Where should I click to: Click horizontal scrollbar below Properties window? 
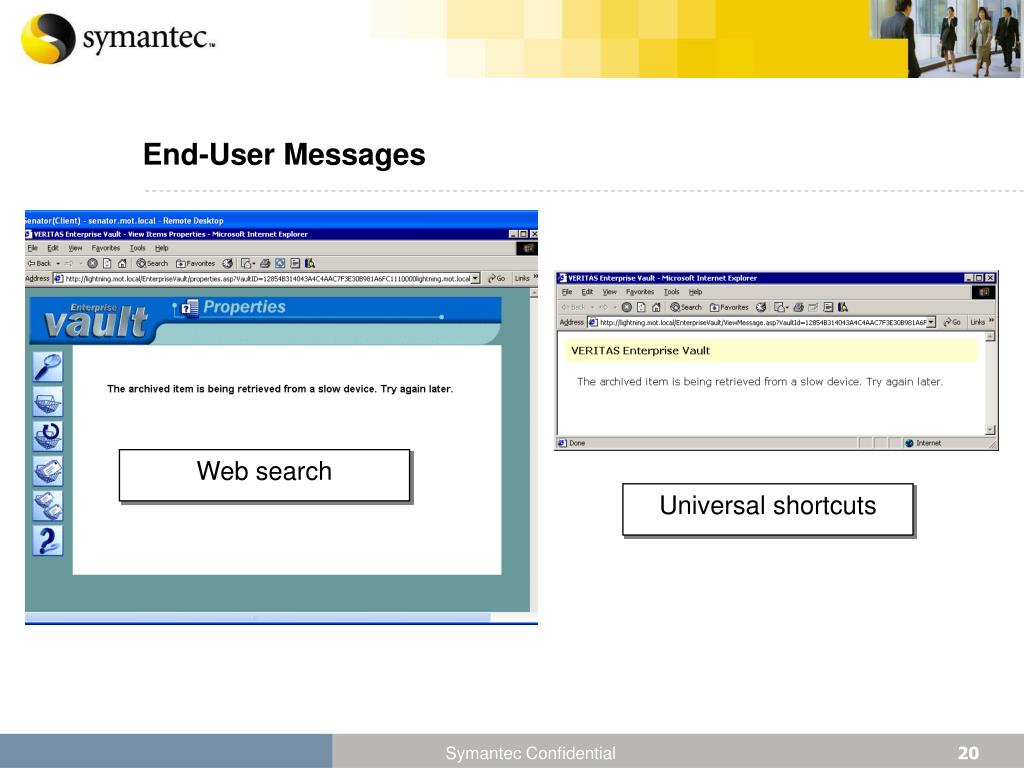258,617
